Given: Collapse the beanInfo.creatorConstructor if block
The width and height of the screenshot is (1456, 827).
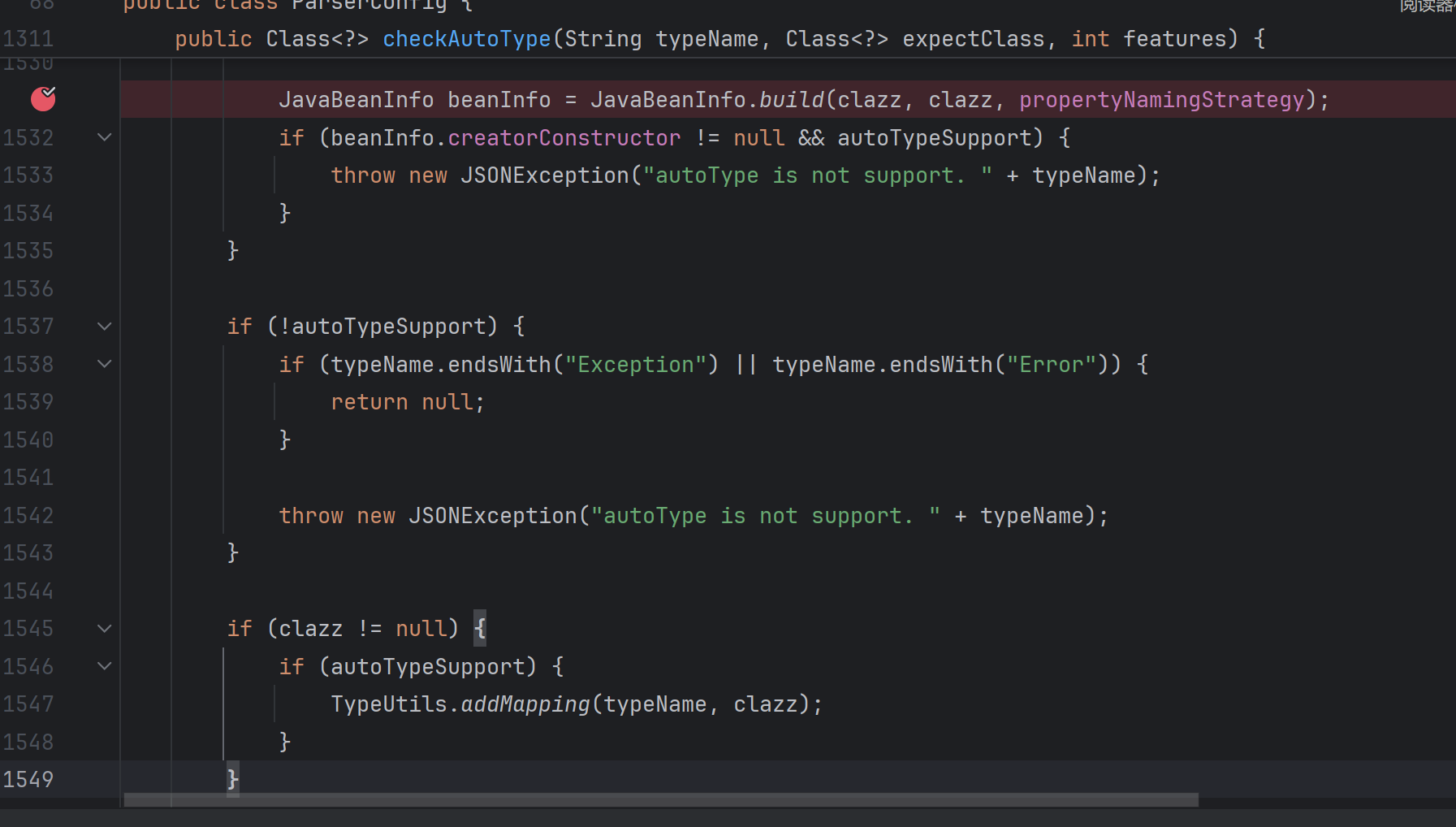Looking at the screenshot, I should (105, 137).
